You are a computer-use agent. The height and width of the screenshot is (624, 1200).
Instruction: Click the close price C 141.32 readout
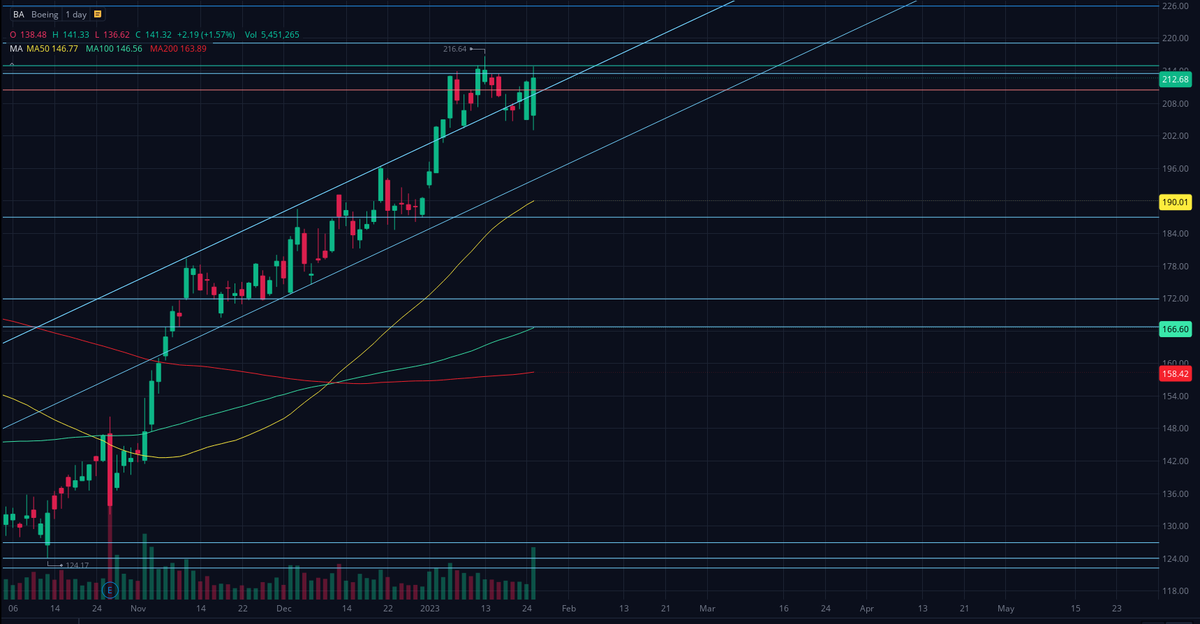152,34
